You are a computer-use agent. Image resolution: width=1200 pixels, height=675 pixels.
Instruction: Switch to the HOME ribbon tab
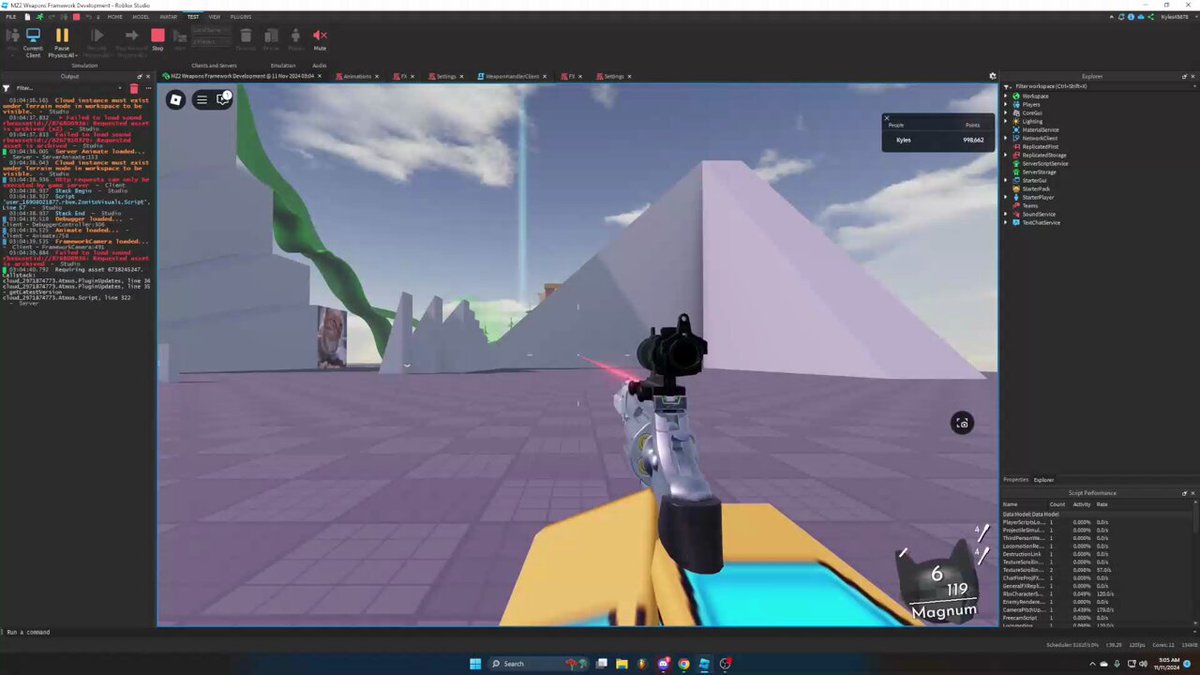click(x=115, y=17)
